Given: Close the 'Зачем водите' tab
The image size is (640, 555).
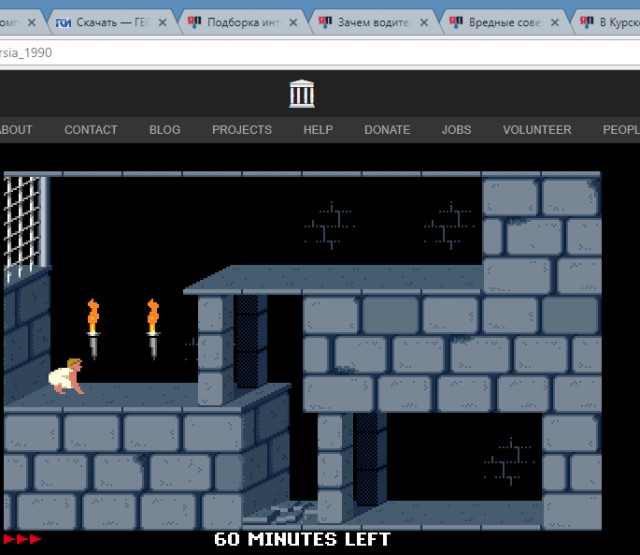Looking at the screenshot, I should (424, 22).
